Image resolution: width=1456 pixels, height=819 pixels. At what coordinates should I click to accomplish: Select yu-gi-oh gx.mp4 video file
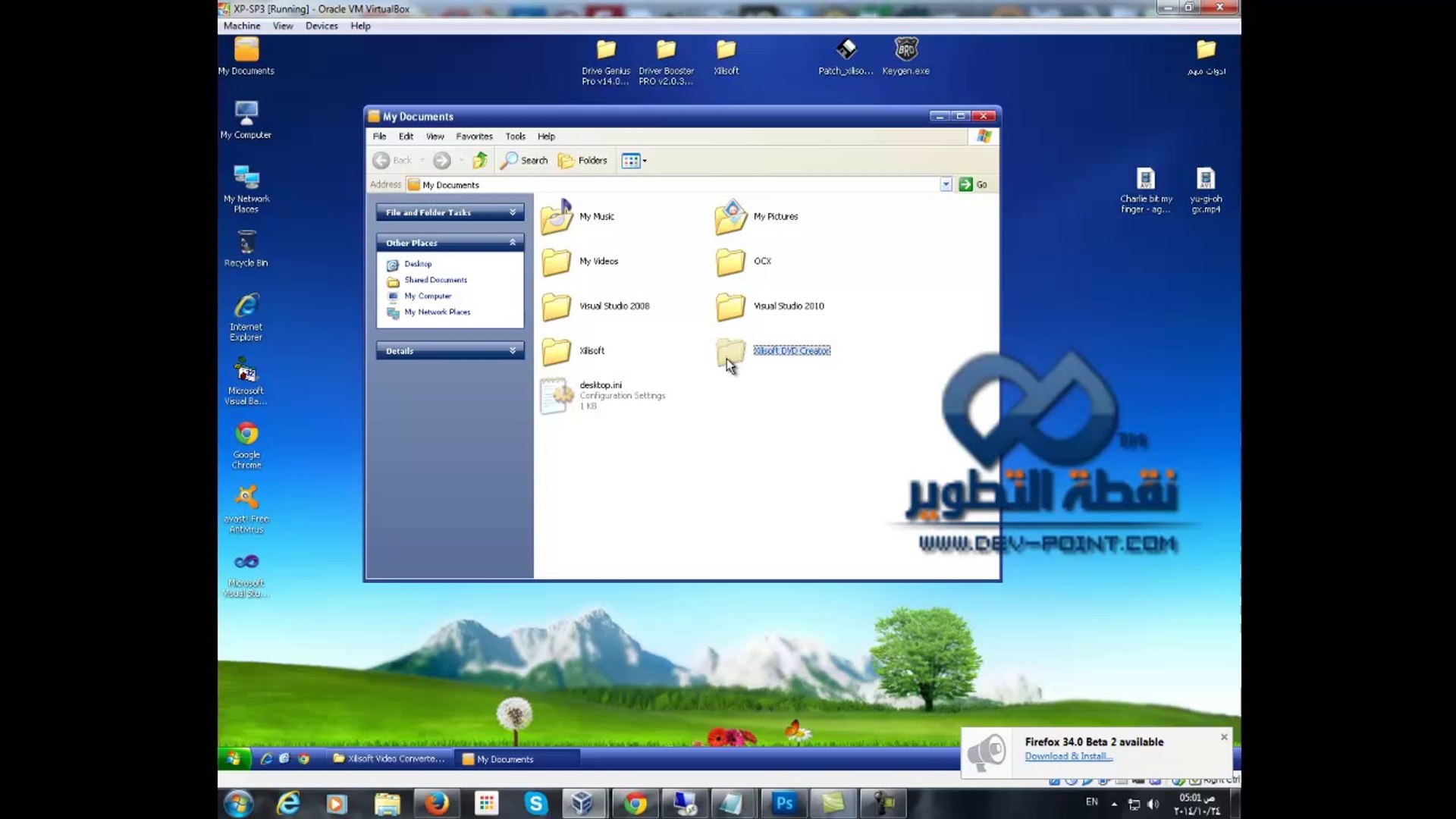1206,190
